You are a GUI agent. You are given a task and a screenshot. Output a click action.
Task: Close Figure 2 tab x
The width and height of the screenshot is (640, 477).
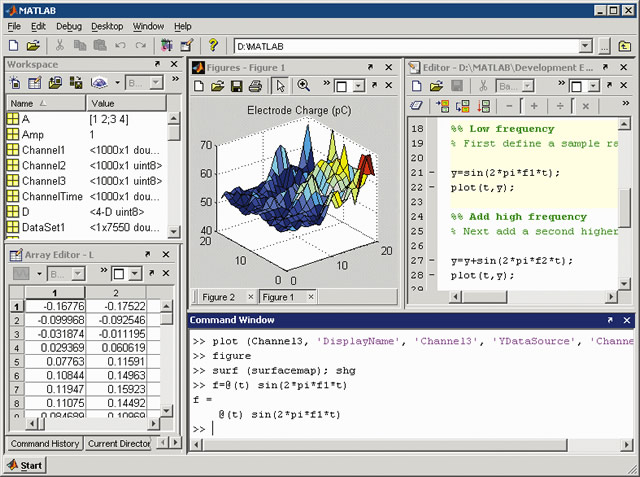(251, 297)
